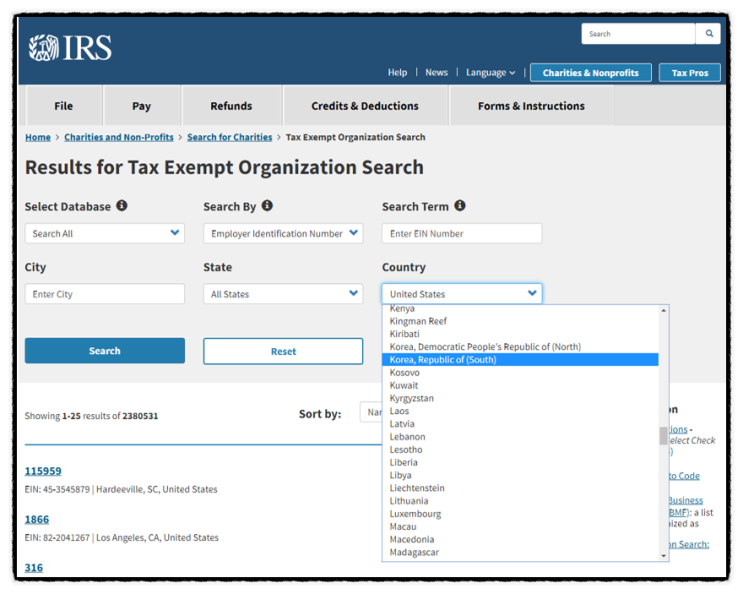
Task: Select Lesotho in country list
Action: click(x=520, y=449)
